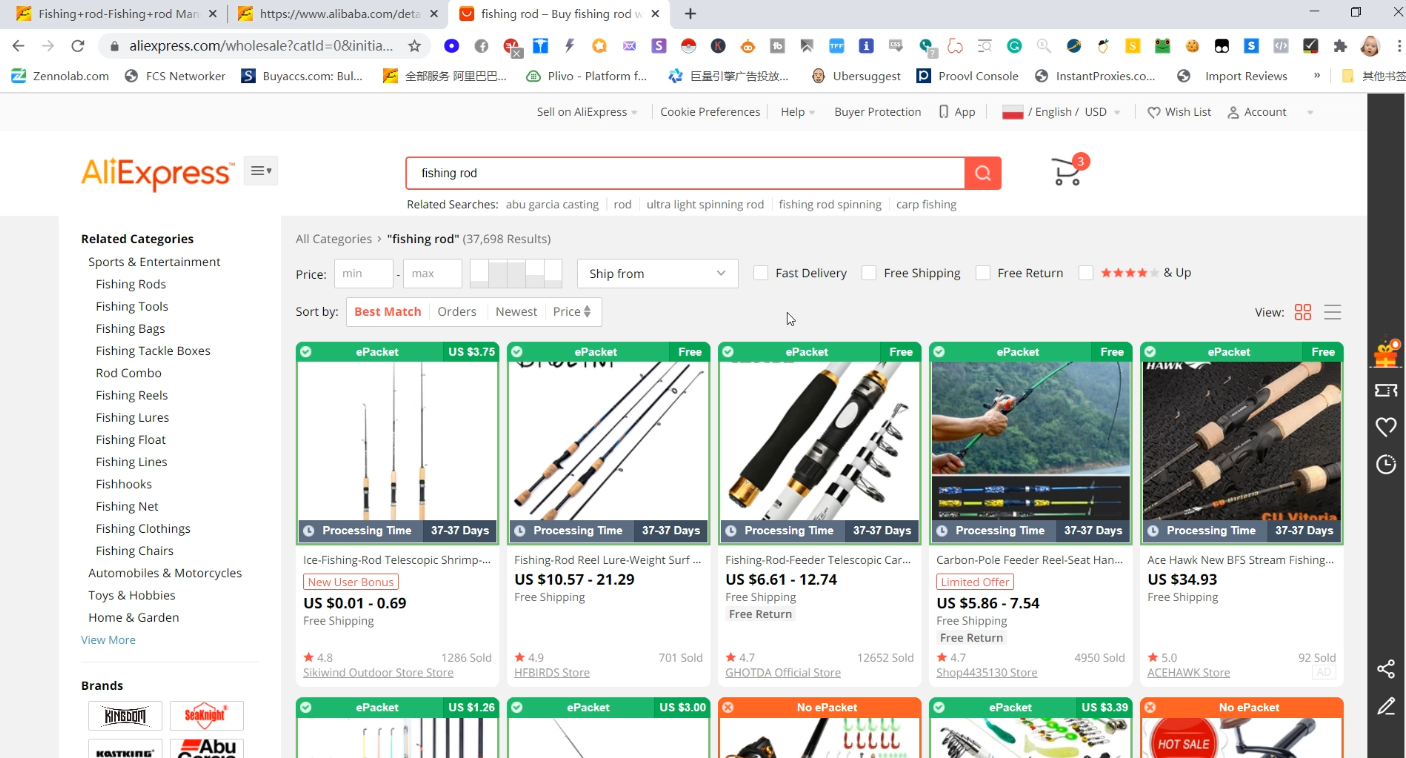Open Ice-Fishing-Rod Telescopic product thumbnail
Image resolution: width=1406 pixels, height=758 pixels.
398,442
